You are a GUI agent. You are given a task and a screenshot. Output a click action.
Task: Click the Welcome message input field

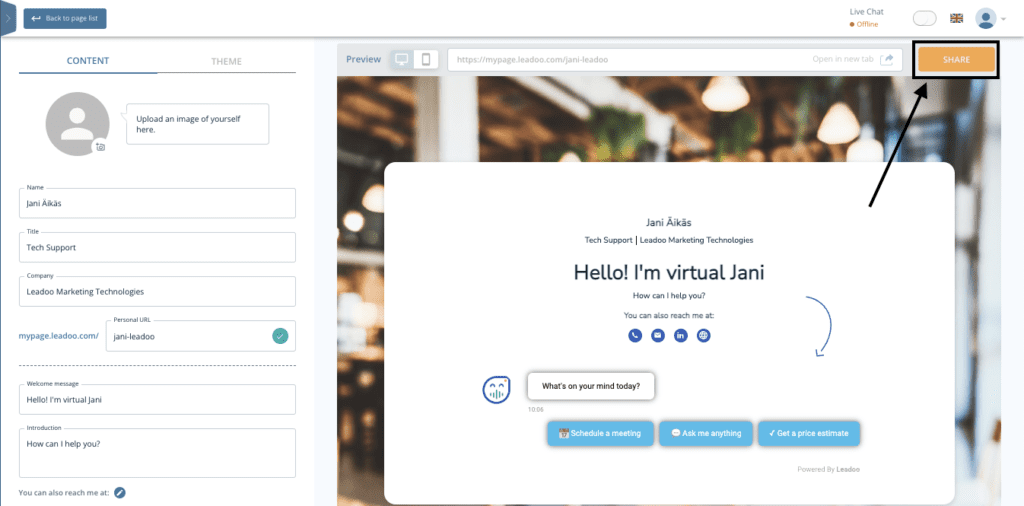(157, 400)
